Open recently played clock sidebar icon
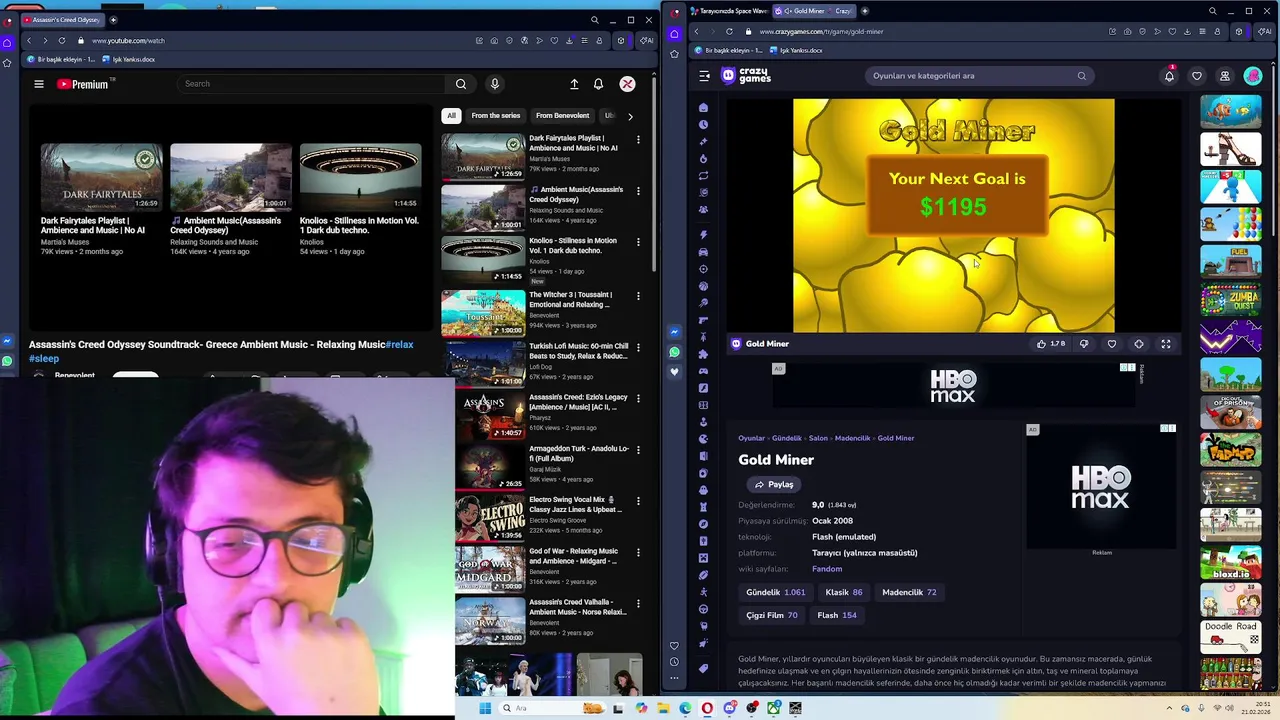The height and width of the screenshot is (720, 1280). 704,125
